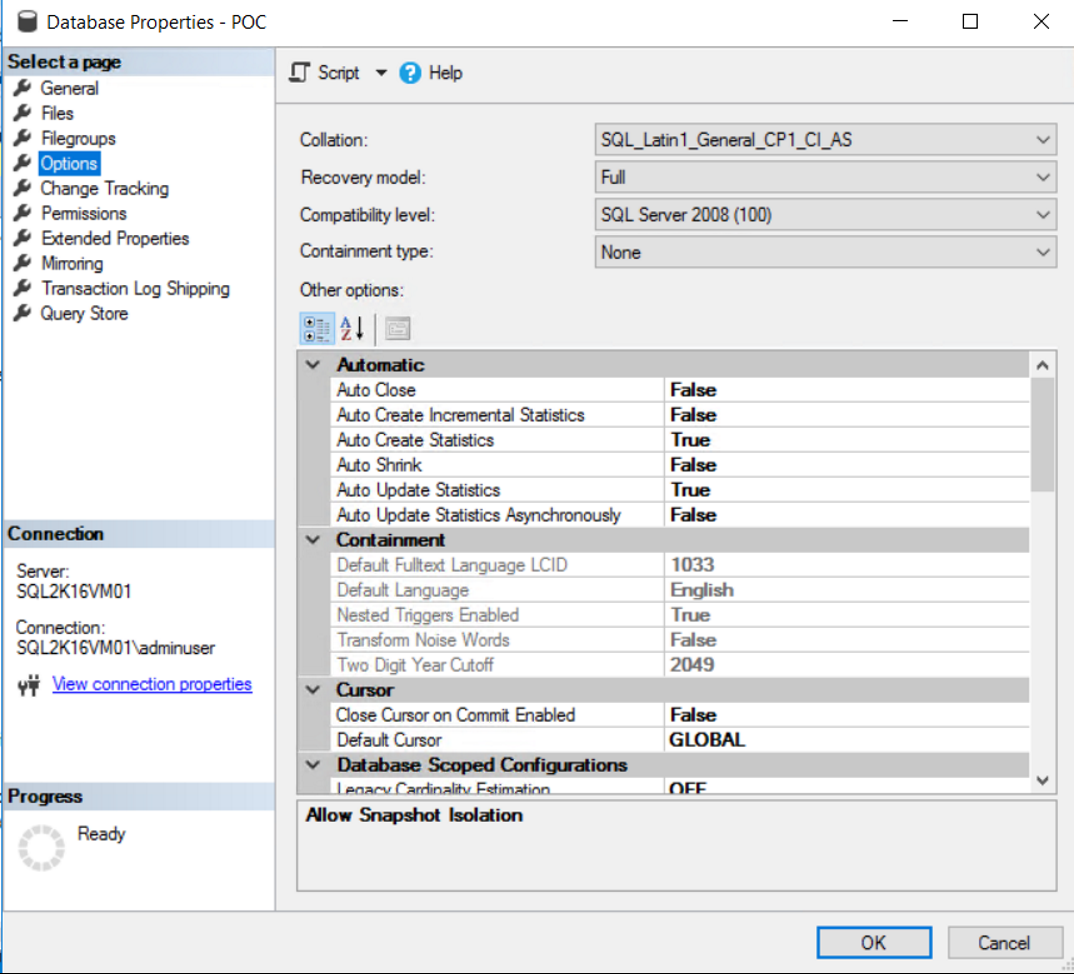Click the database cylinder icon in title bar
Viewport: 1074px width, 974px height.
(x=27, y=21)
